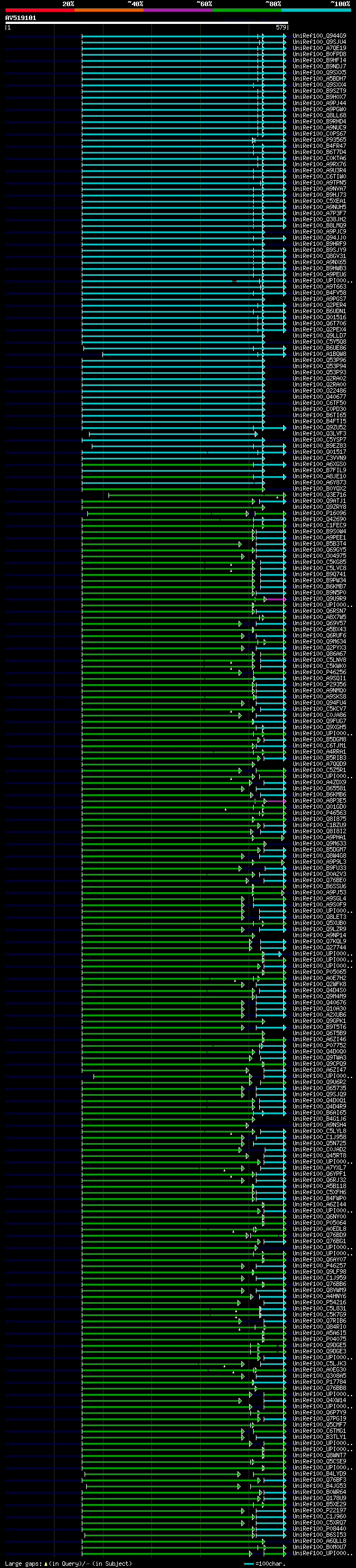The image size is (356, 1568).
Task: Select label UniRef100_C1FEC9
Action: point(319,525)
